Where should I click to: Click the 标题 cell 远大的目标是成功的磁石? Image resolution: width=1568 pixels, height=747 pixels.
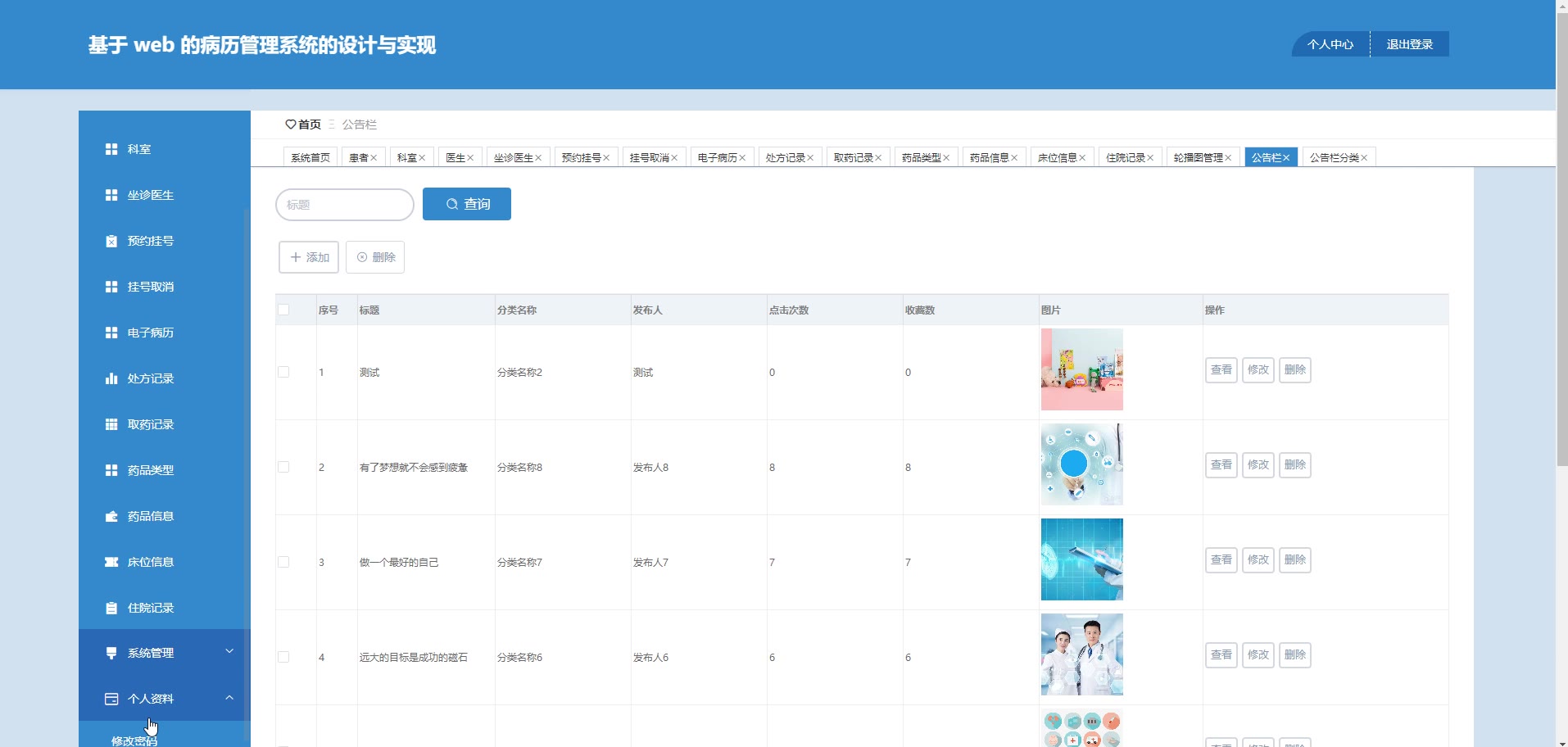click(414, 658)
